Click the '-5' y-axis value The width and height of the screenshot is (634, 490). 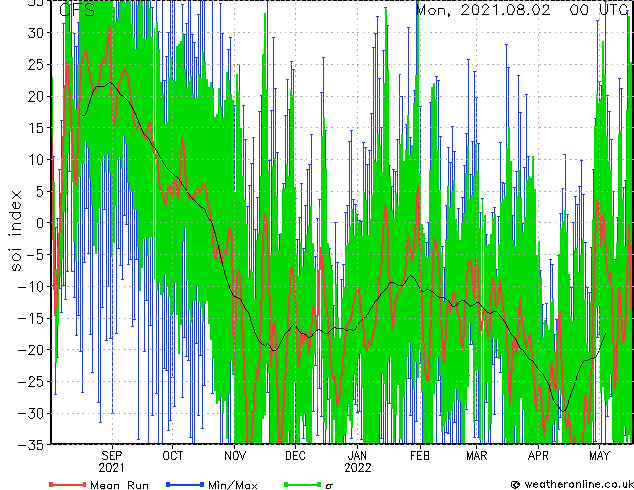coord(35,255)
